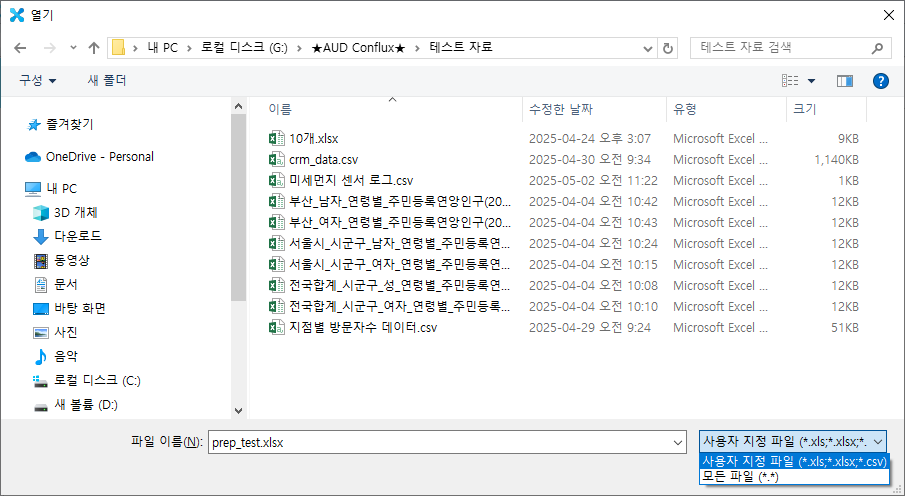
Task: Click 내 PC in address path
Action: point(162,48)
